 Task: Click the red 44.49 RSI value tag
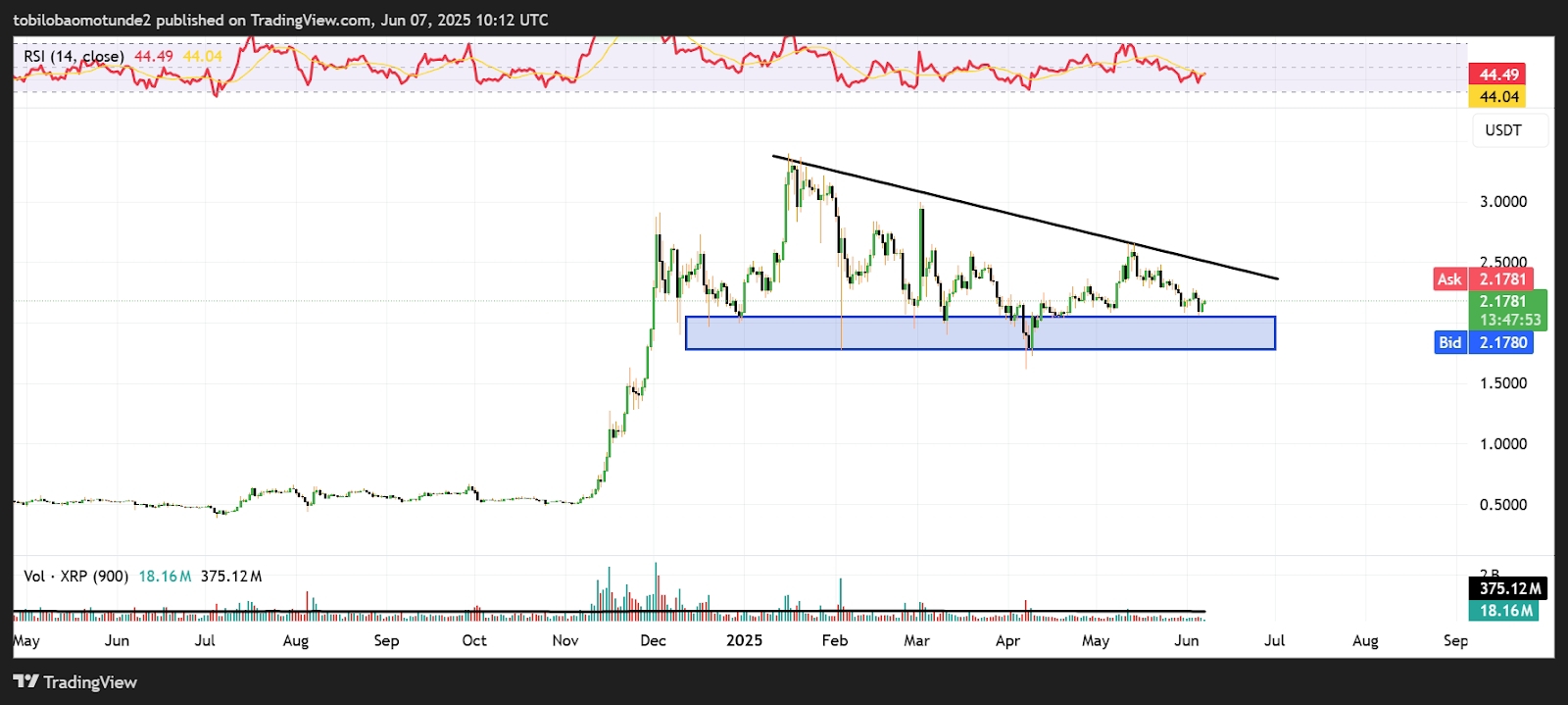[1497, 75]
